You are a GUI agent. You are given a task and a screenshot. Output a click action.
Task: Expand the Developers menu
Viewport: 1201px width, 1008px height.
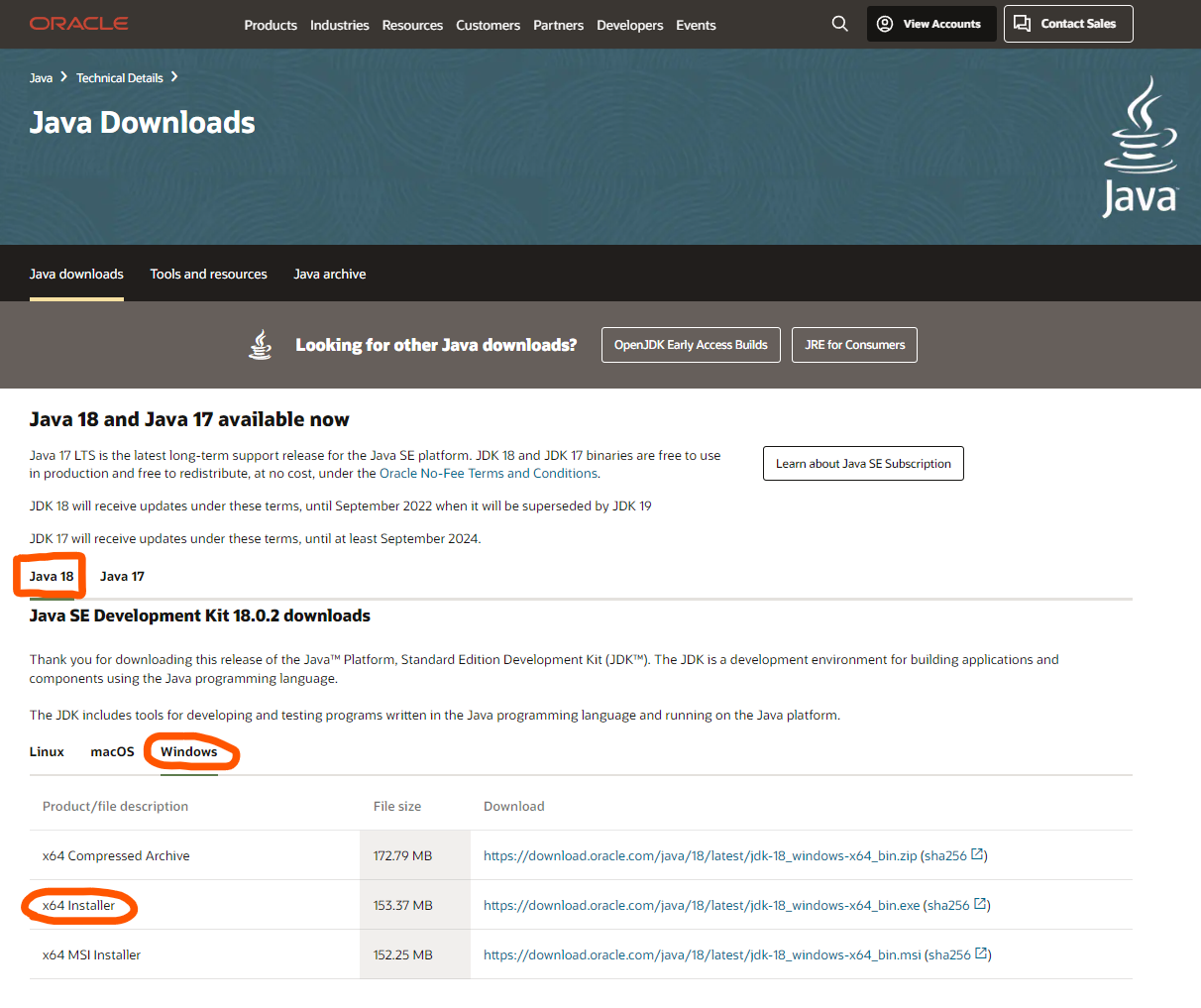tap(629, 25)
